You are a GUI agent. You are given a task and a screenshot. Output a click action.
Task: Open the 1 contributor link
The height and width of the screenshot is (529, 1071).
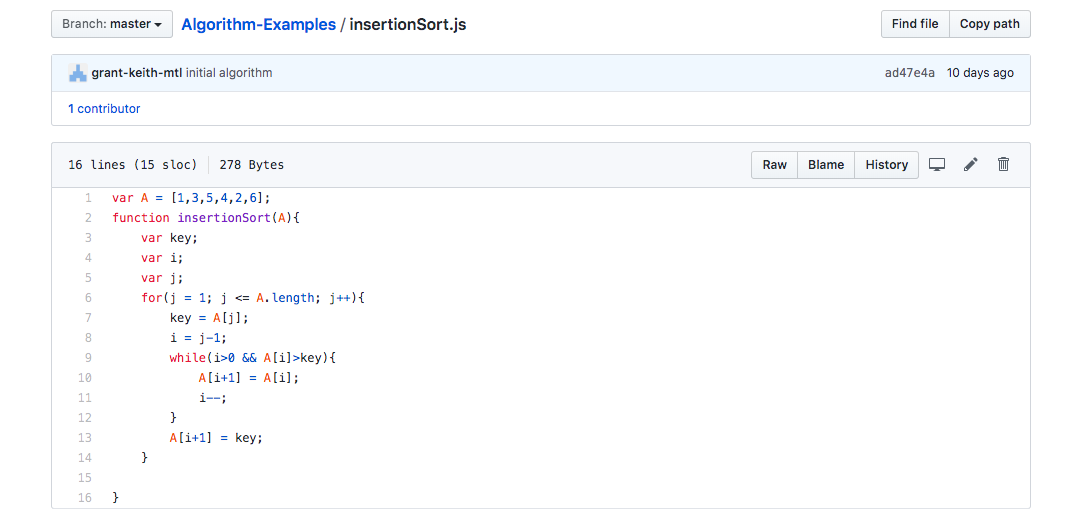[104, 109]
